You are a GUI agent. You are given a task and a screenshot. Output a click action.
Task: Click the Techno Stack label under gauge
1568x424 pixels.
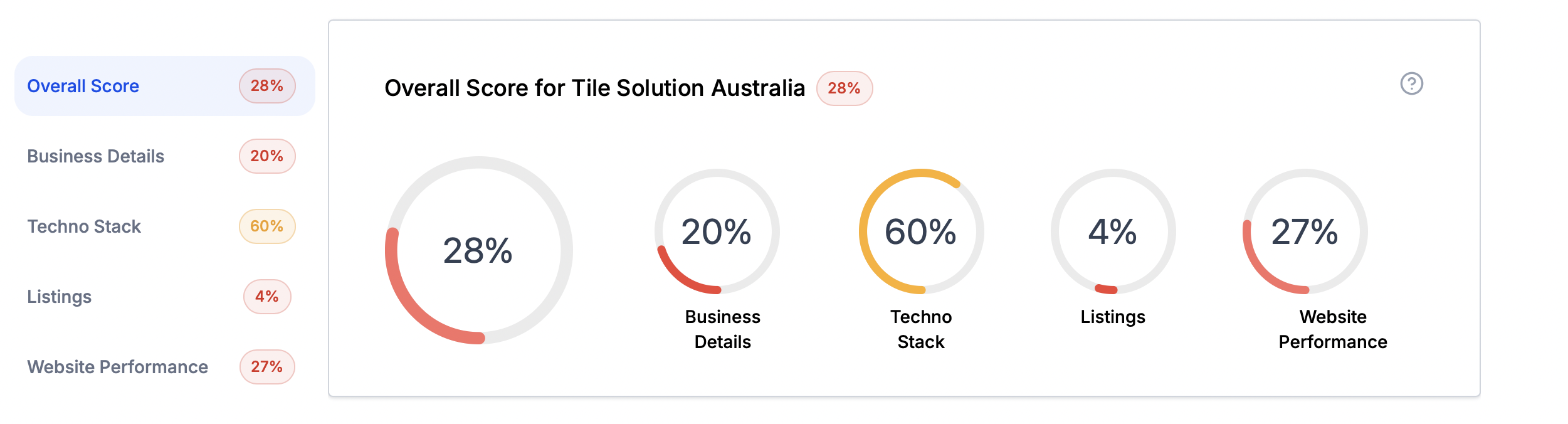(x=921, y=329)
